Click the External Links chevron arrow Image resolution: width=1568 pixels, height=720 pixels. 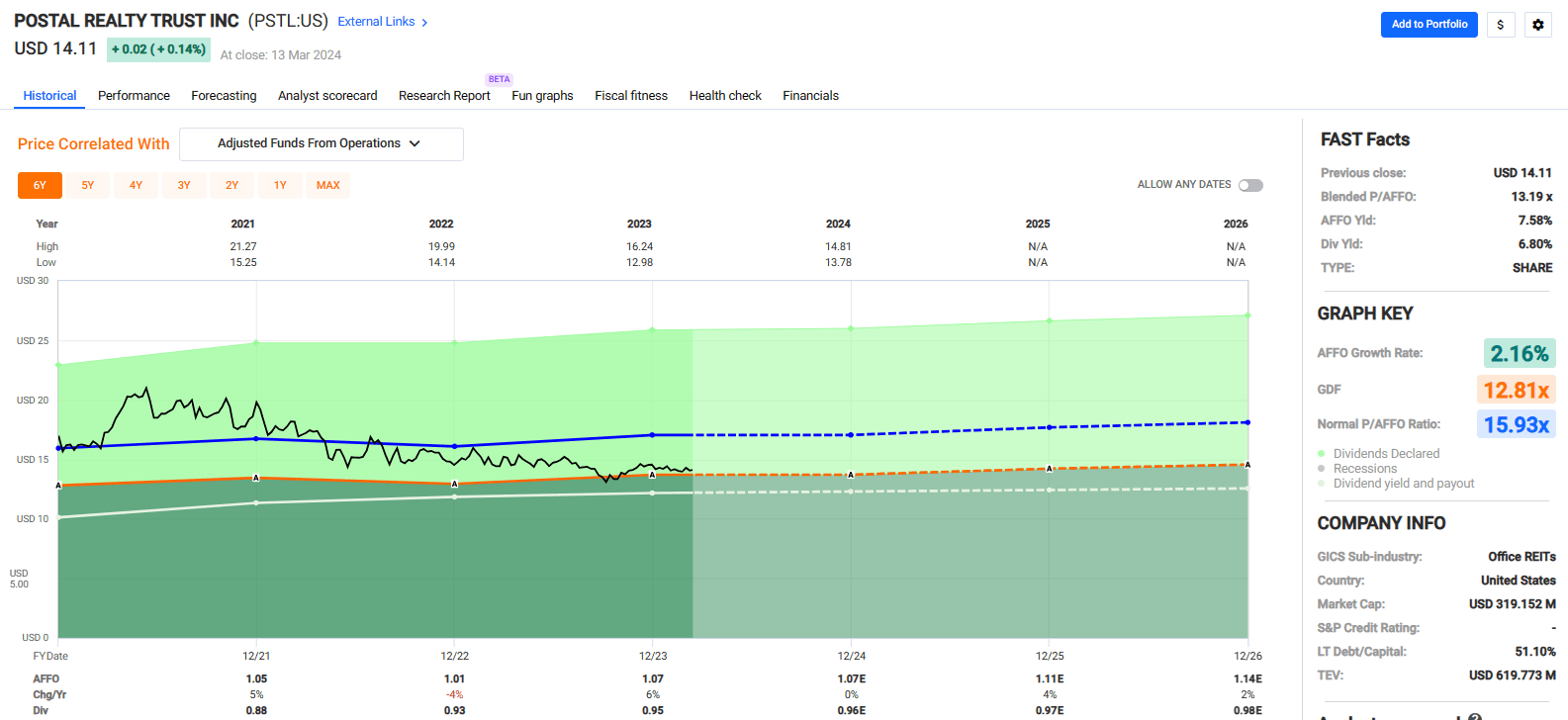pos(425,23)
